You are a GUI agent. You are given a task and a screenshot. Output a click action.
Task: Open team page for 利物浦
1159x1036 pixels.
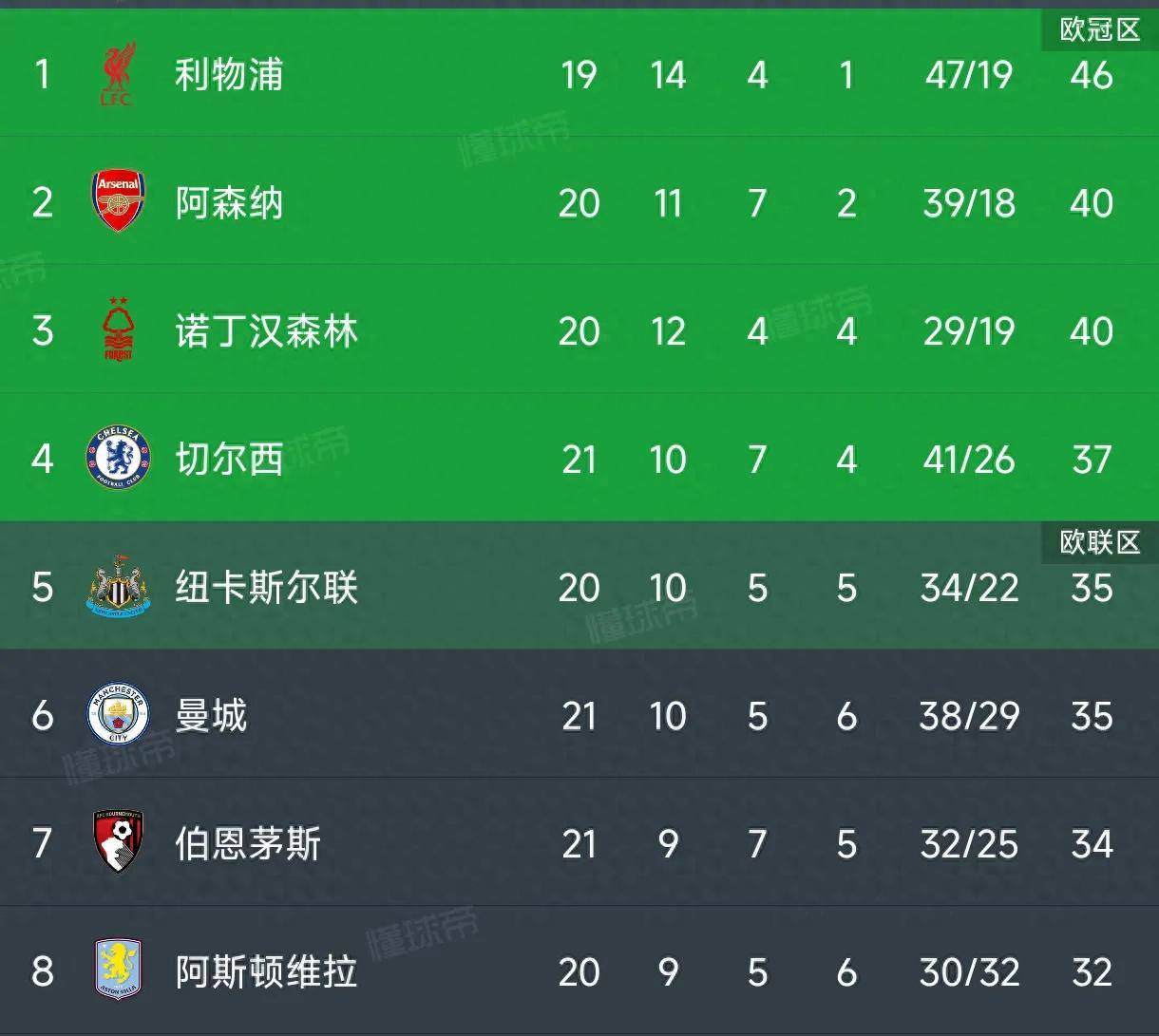coord(229,74)
